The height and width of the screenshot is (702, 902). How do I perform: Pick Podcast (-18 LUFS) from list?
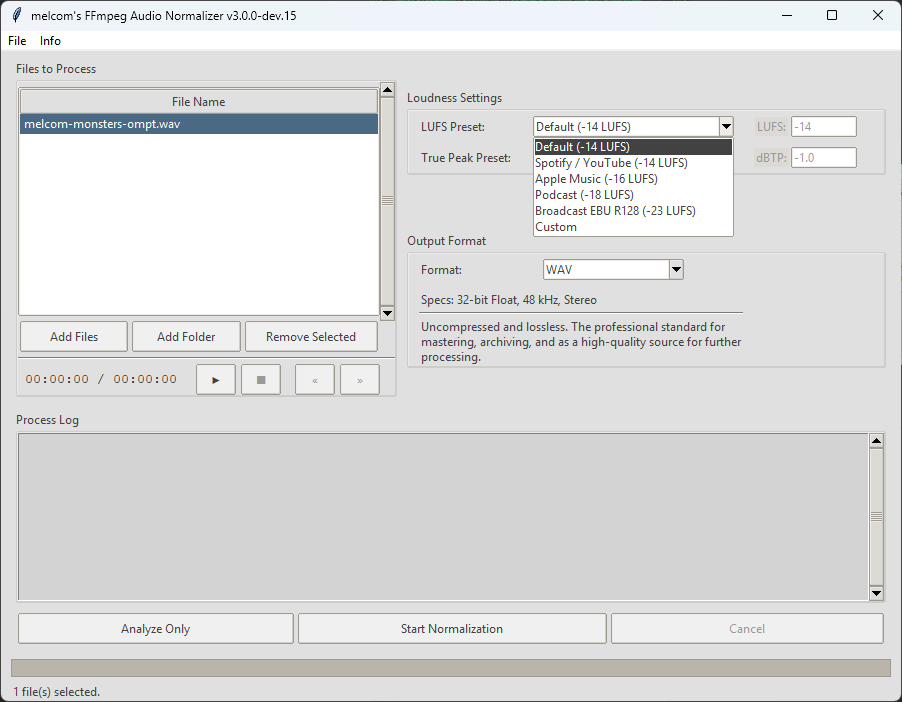pyautogui.click(x=584, y=195)
